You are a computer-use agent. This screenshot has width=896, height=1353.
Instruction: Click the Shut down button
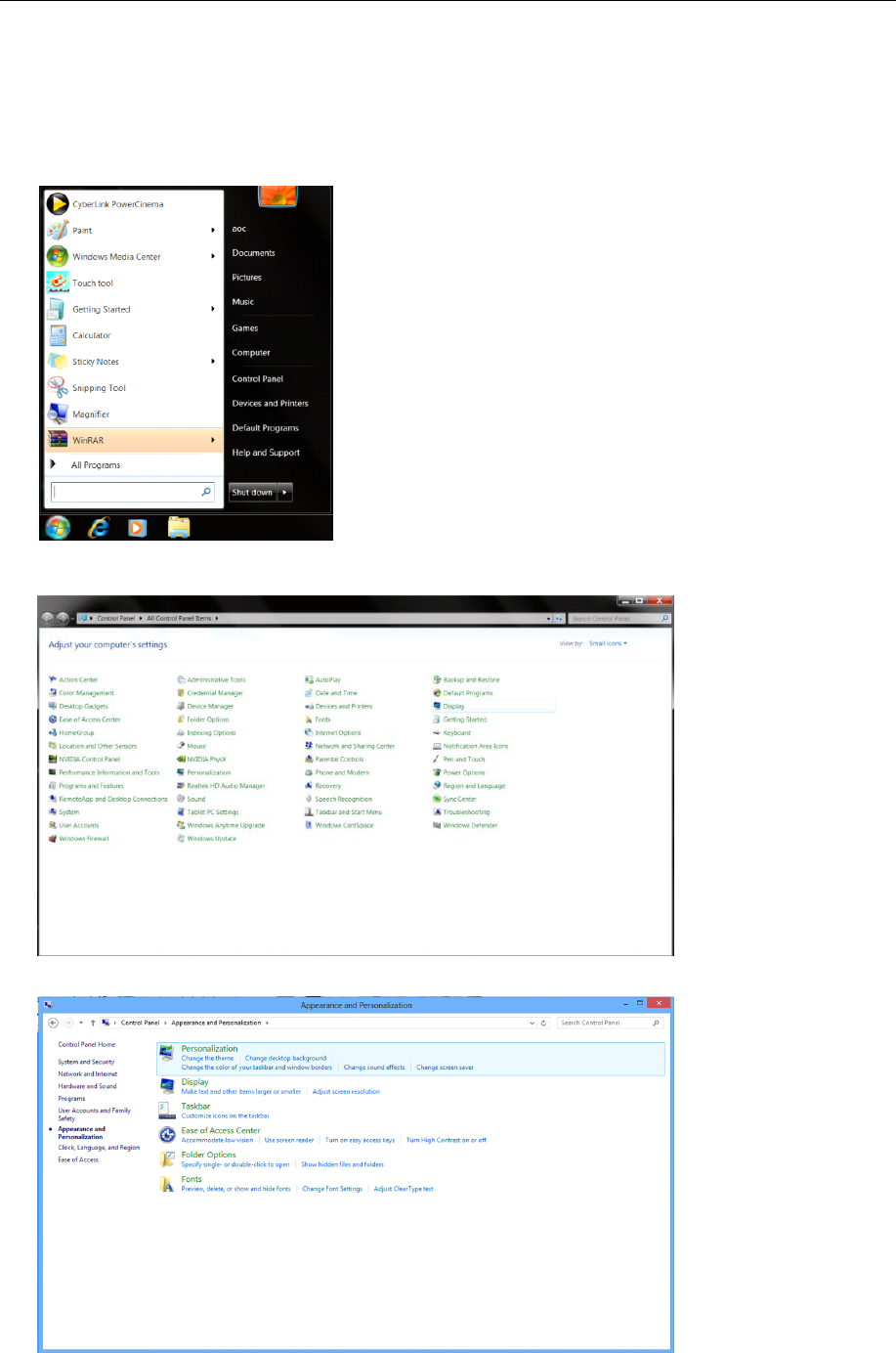(253, 493)
